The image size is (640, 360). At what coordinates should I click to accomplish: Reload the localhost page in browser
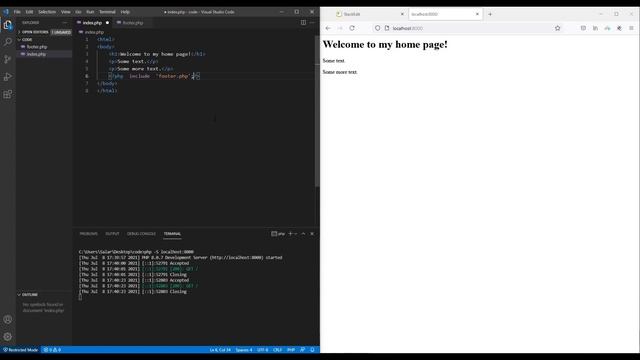coord(352,28)
